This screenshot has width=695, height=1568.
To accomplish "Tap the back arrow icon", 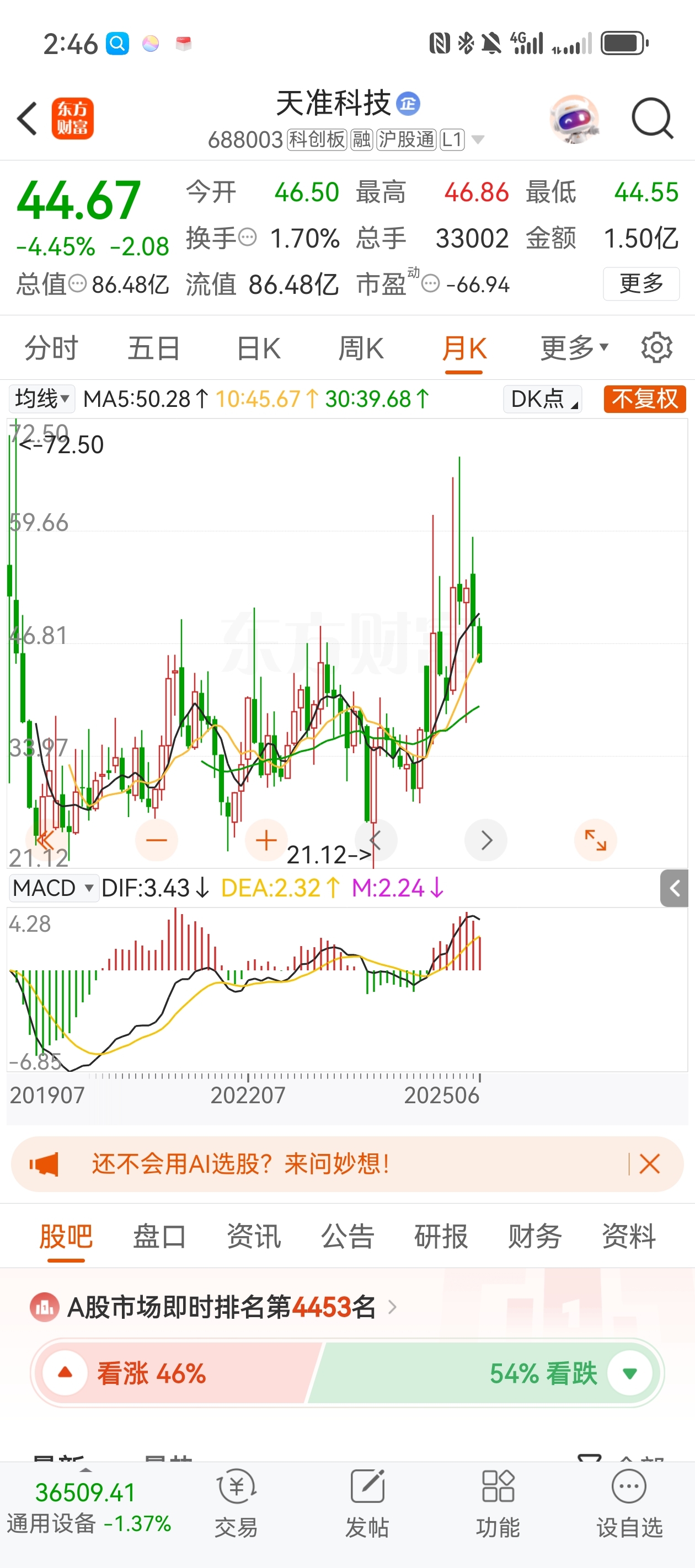I will pyautogui.click(x=28, y=118).
